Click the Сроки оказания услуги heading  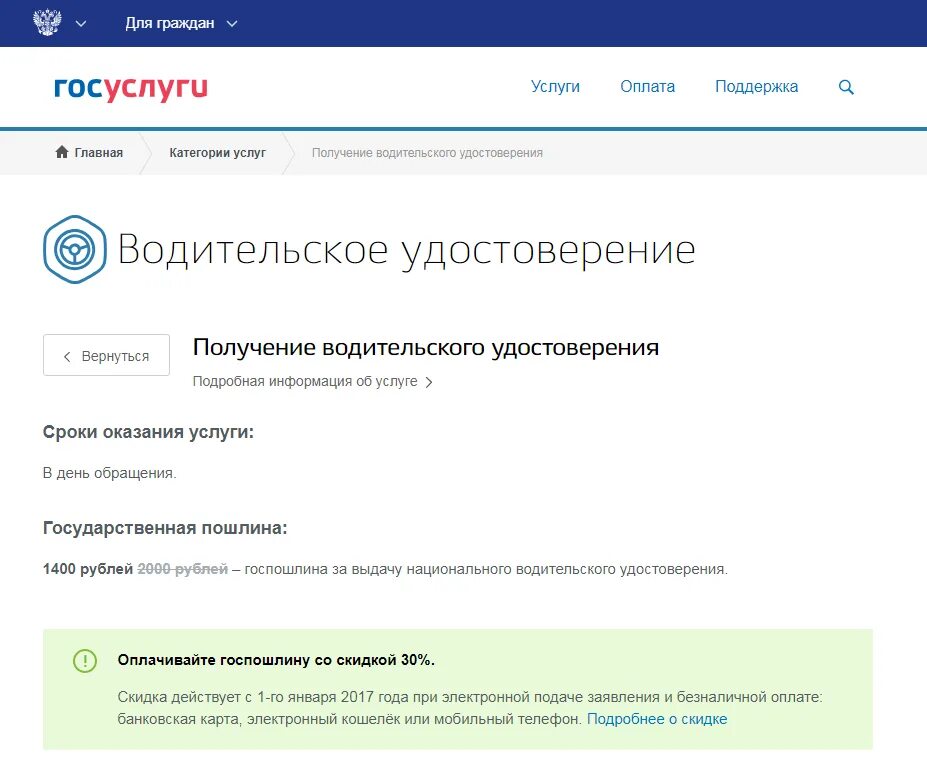(x=148, y=432)
